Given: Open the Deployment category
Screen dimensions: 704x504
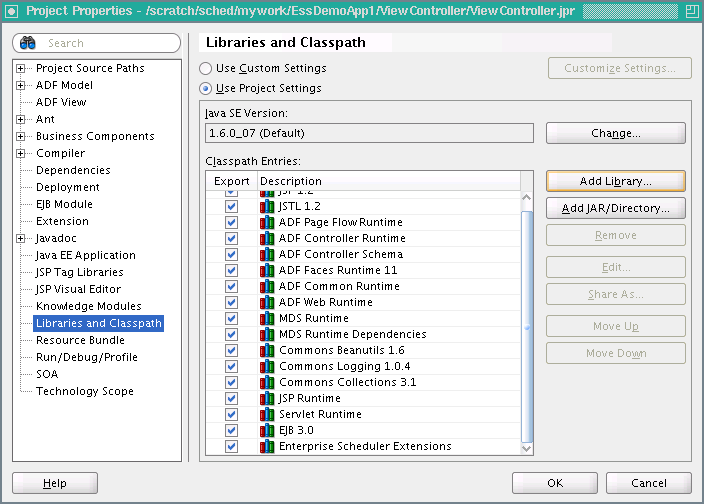Looking at the screenshot, I should point(68,187).
